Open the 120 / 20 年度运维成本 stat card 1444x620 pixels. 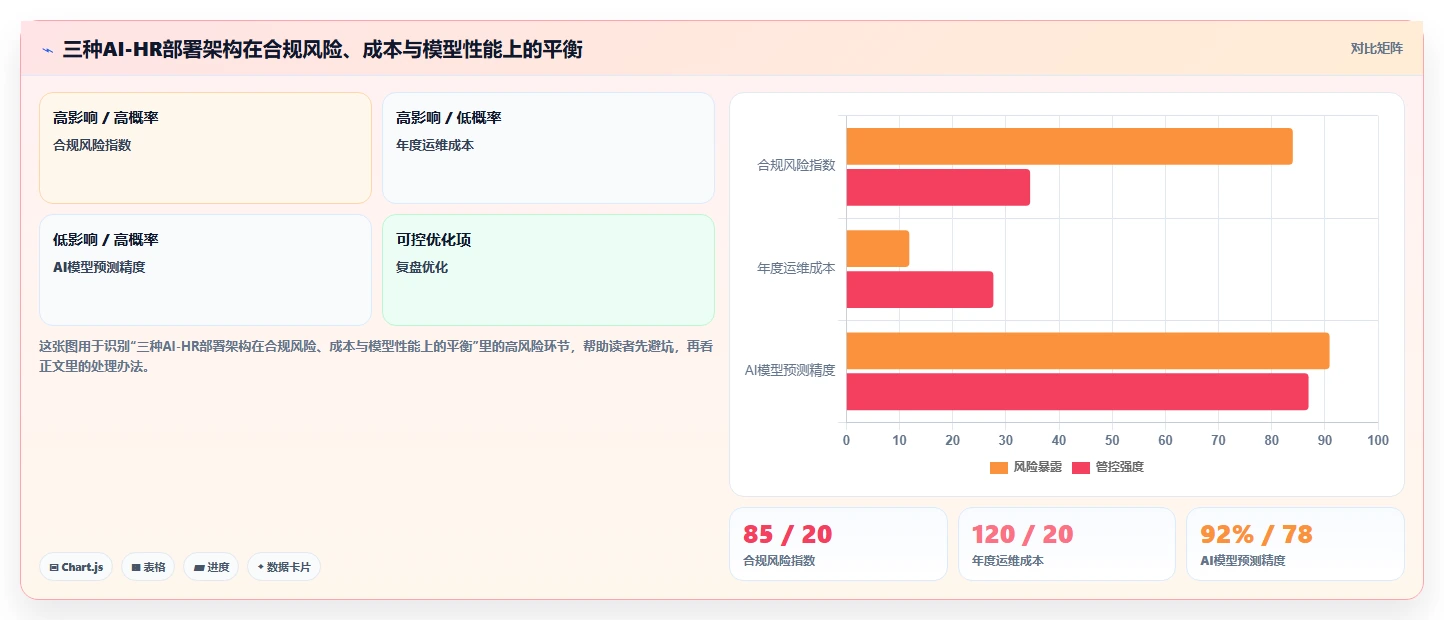point(1067,544)
